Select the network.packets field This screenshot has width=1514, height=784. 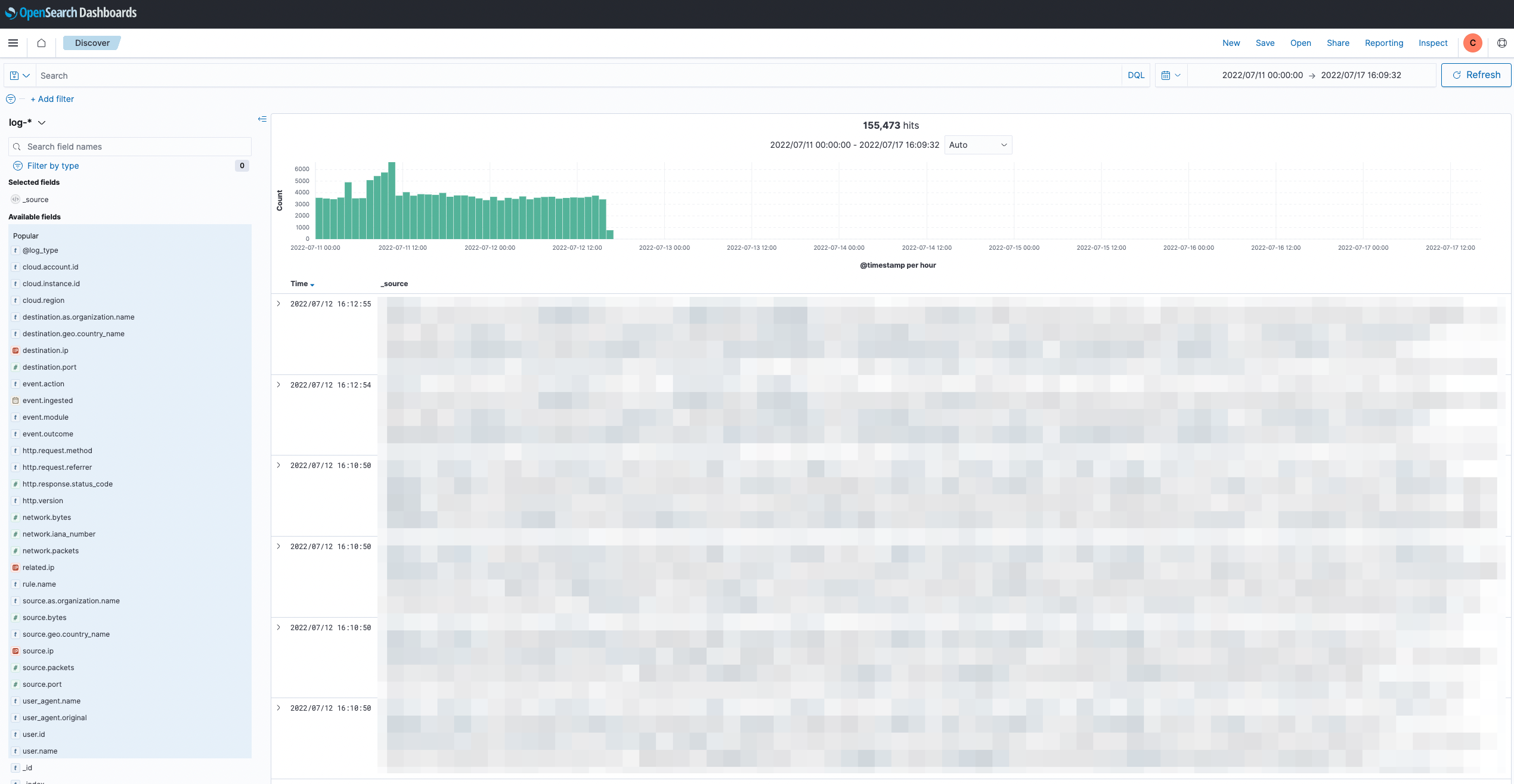point(51,551)
